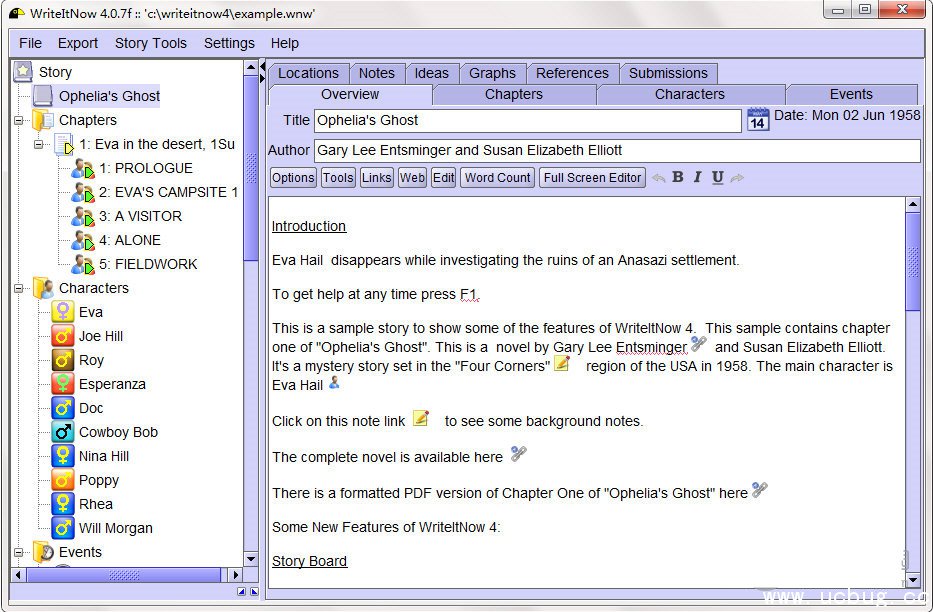The height and width of the screenshot is (612, 933).
Task: Open the Full Screen Editor
Action: coord(592,177)
